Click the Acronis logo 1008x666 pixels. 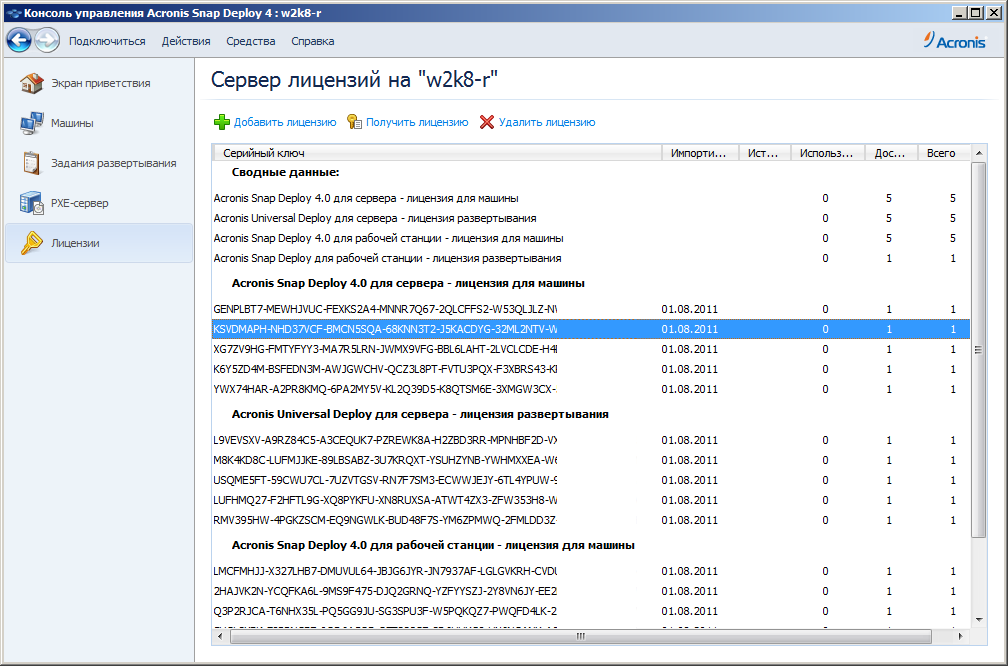click(955, 41)
